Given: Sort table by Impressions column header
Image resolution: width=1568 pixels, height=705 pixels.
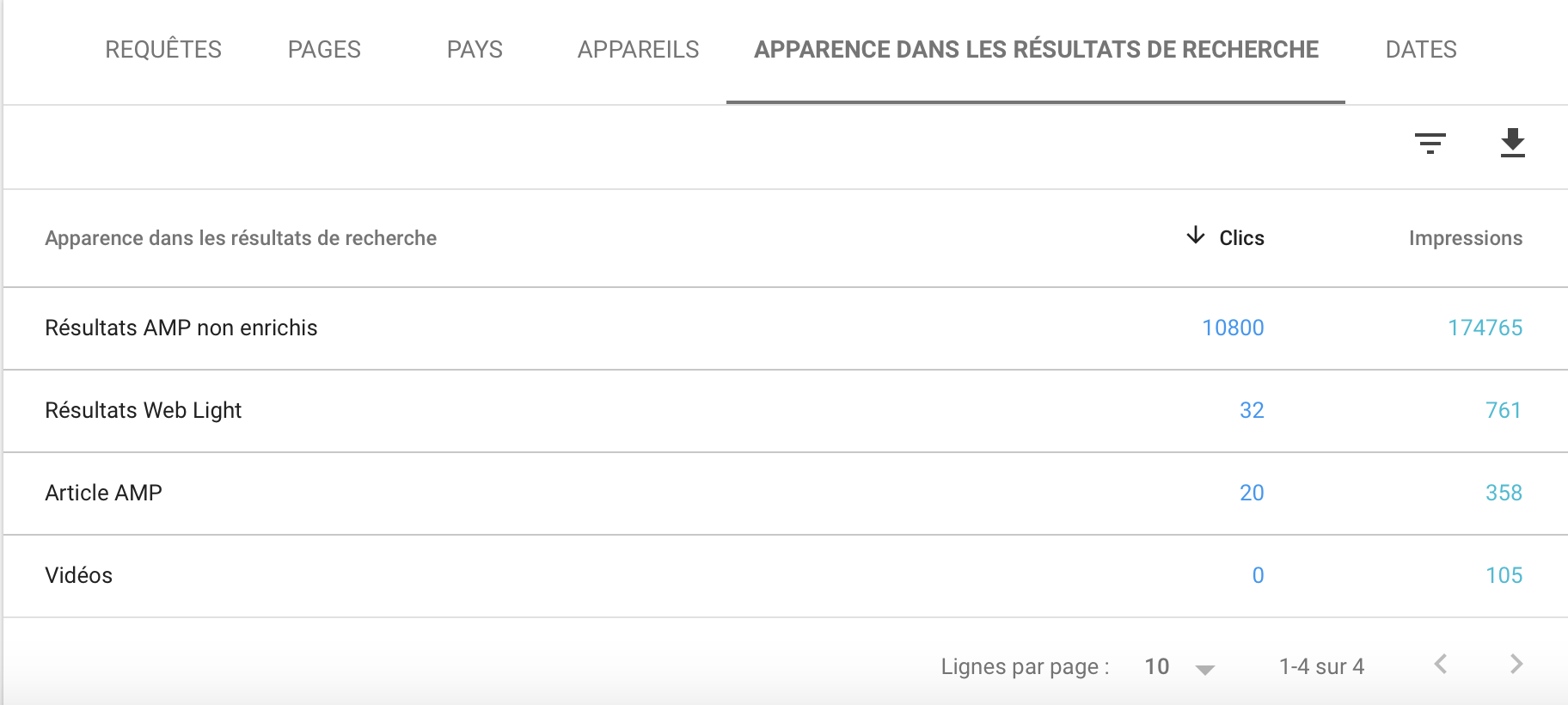Looking at the screenshot, I should [1465, 238].
